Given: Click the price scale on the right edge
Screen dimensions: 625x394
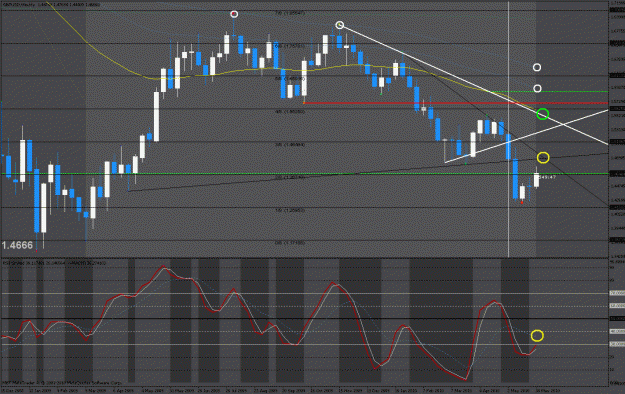Looking at the screenshot, I should [617, 129].
